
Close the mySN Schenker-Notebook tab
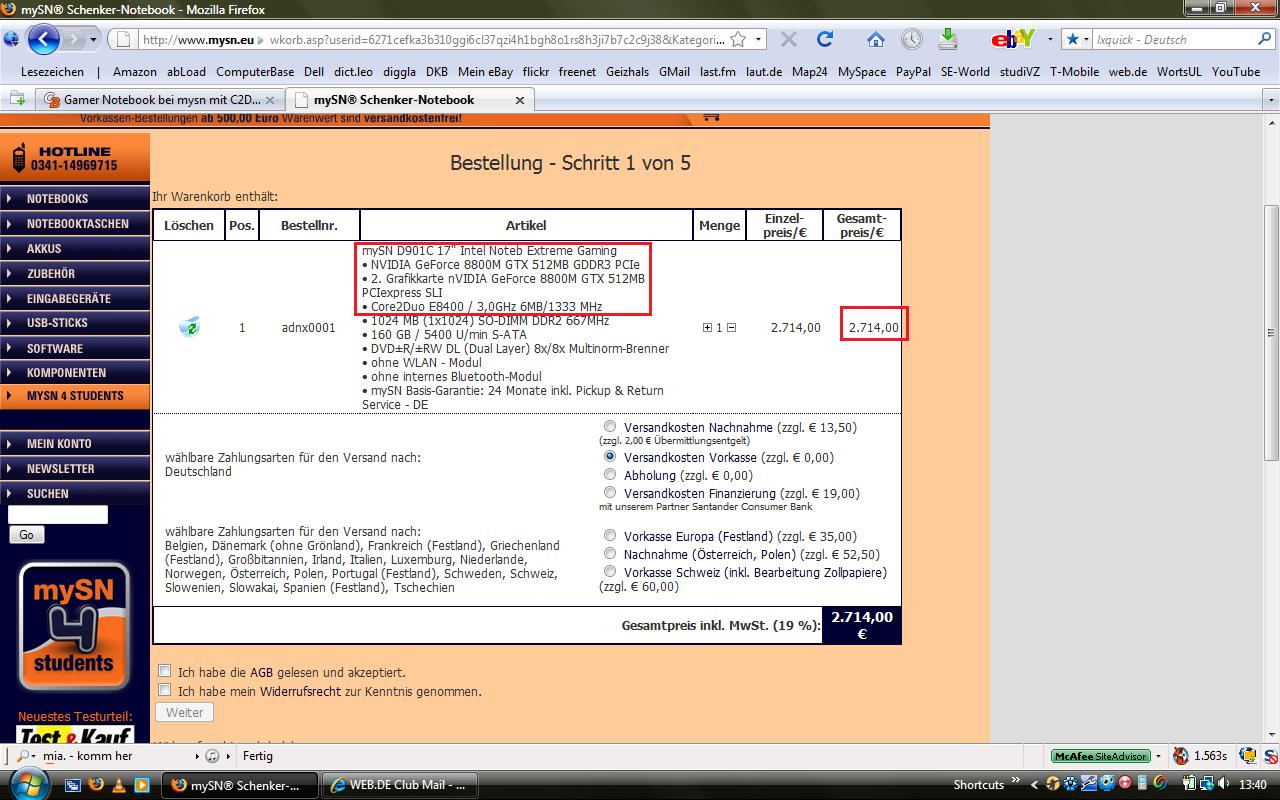pyautogui.click(x=519, y=100)
